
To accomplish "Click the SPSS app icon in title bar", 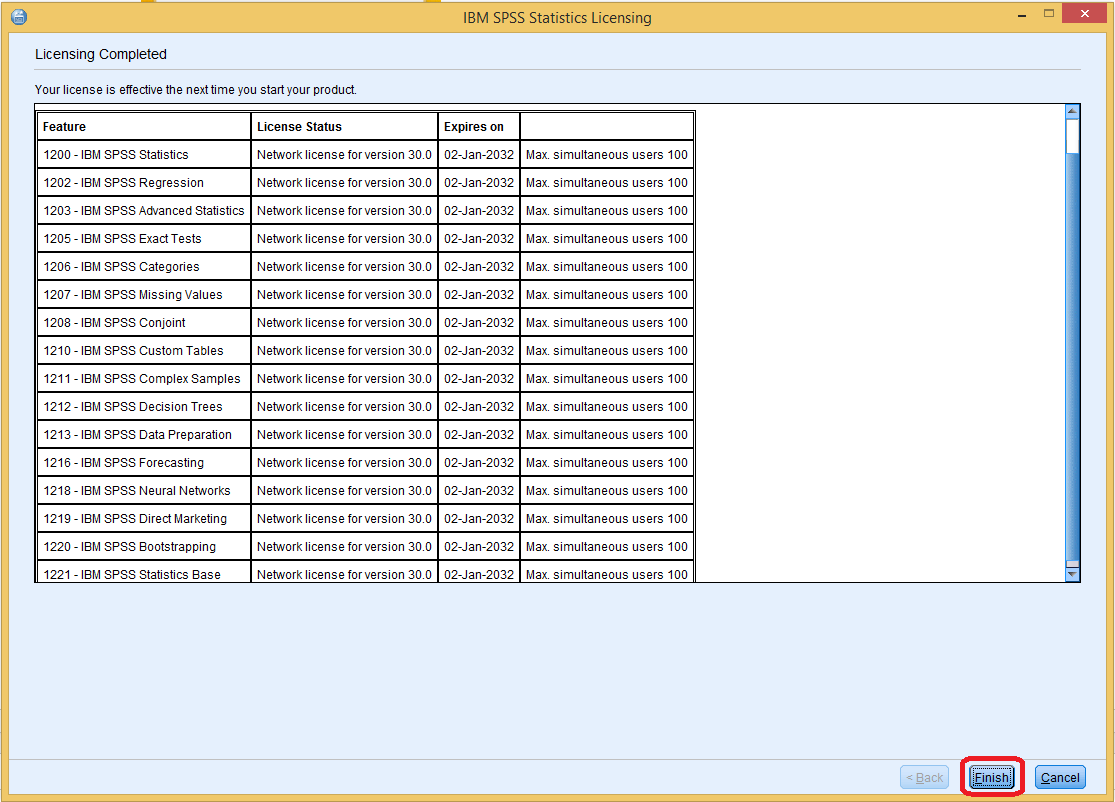I will 19,17.
